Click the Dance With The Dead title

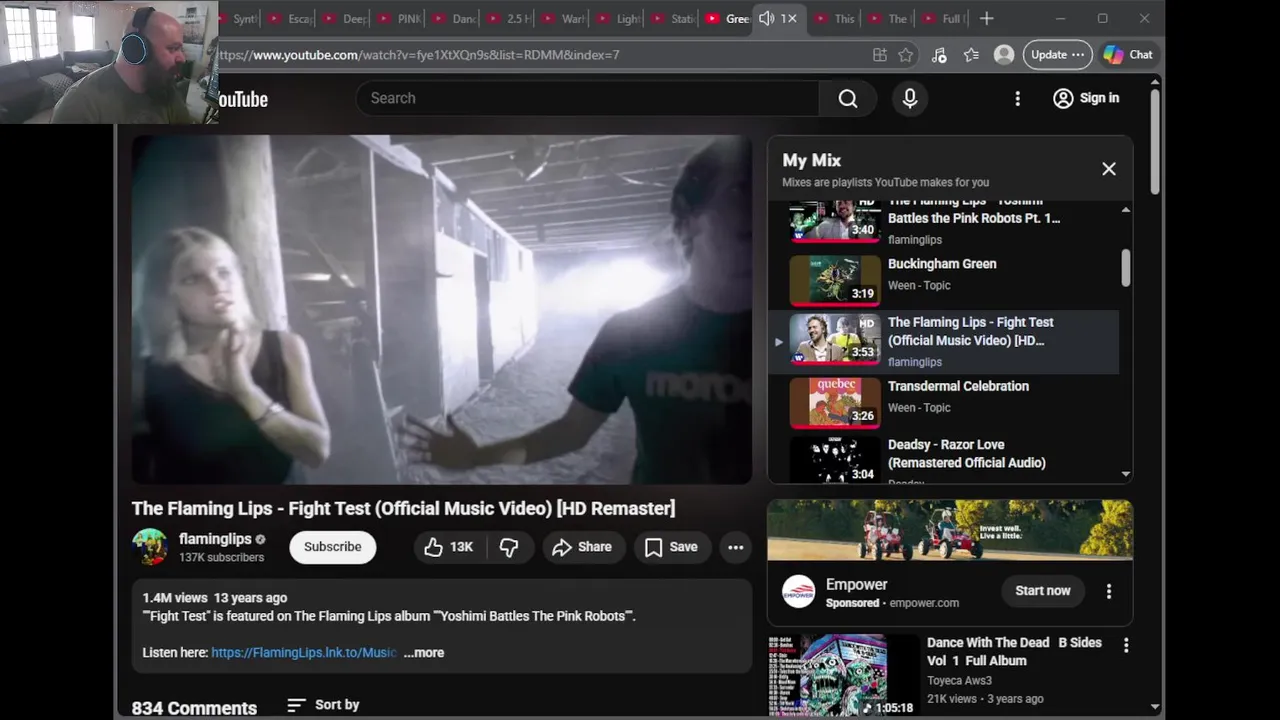1014,652
